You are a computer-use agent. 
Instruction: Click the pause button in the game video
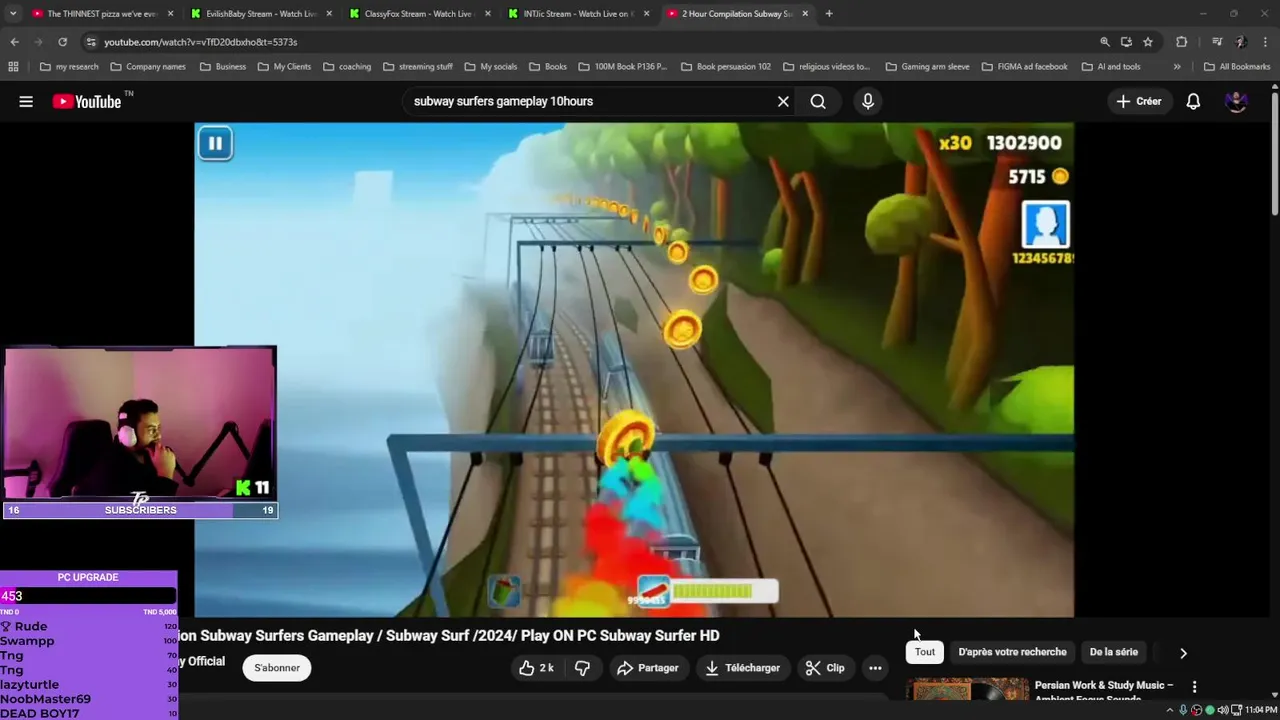click(215, 143)
